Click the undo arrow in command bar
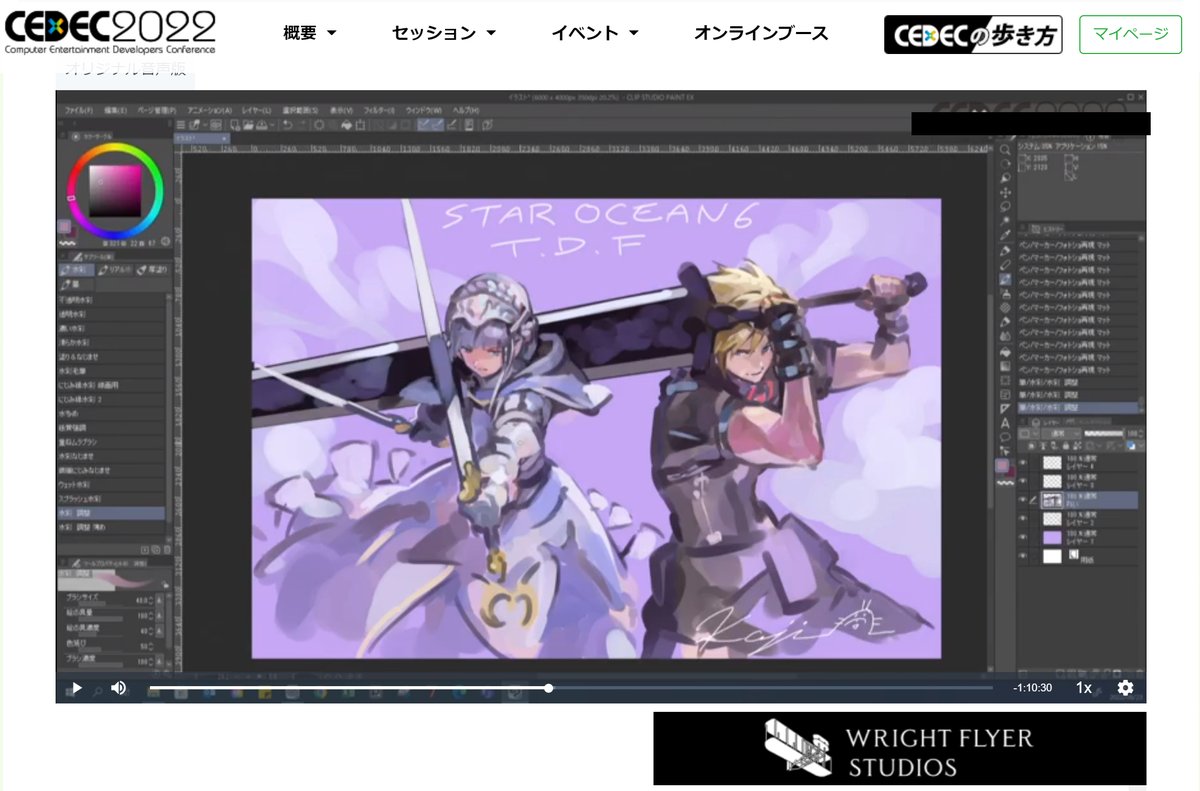 (288, 125)
